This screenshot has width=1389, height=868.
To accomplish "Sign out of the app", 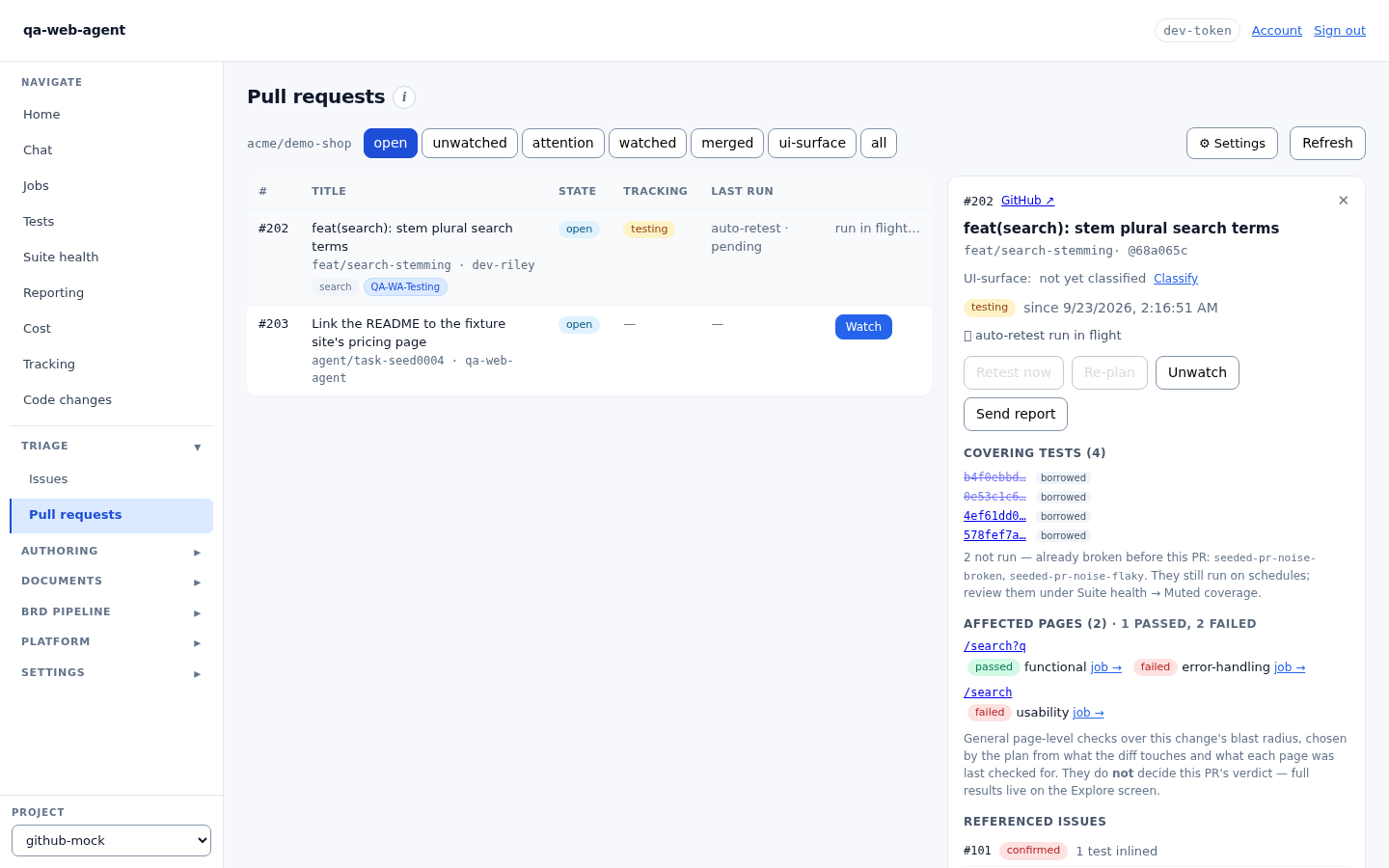I will (x=1340, y=31).
